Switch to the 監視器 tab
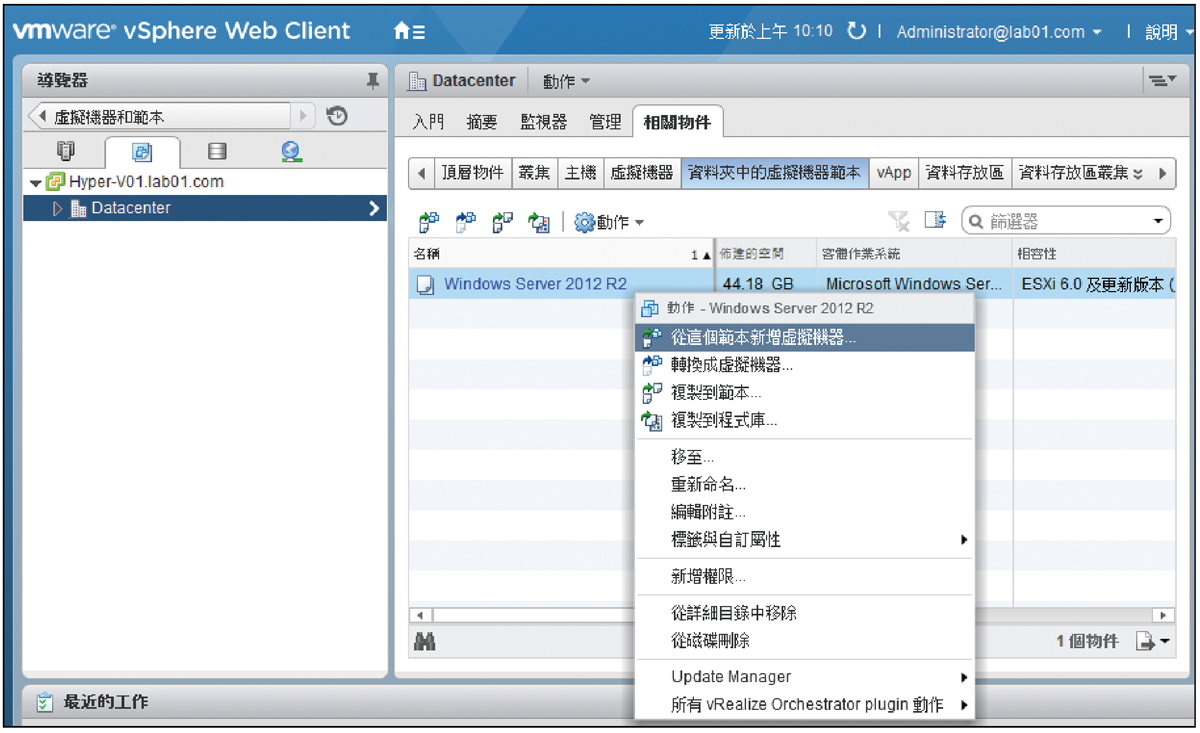The width and height of the screenshot is (1200, 733). click(544, 122)
